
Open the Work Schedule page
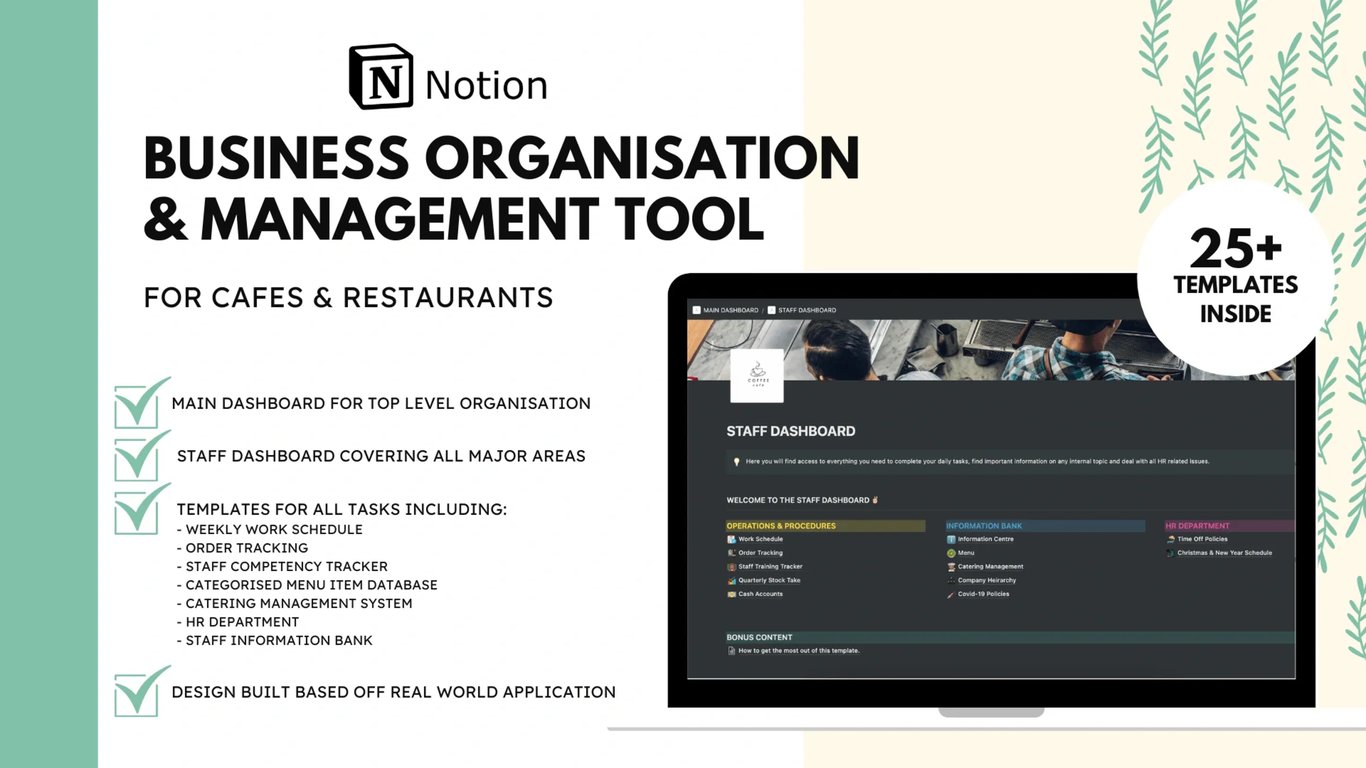[x=761, y=539]
